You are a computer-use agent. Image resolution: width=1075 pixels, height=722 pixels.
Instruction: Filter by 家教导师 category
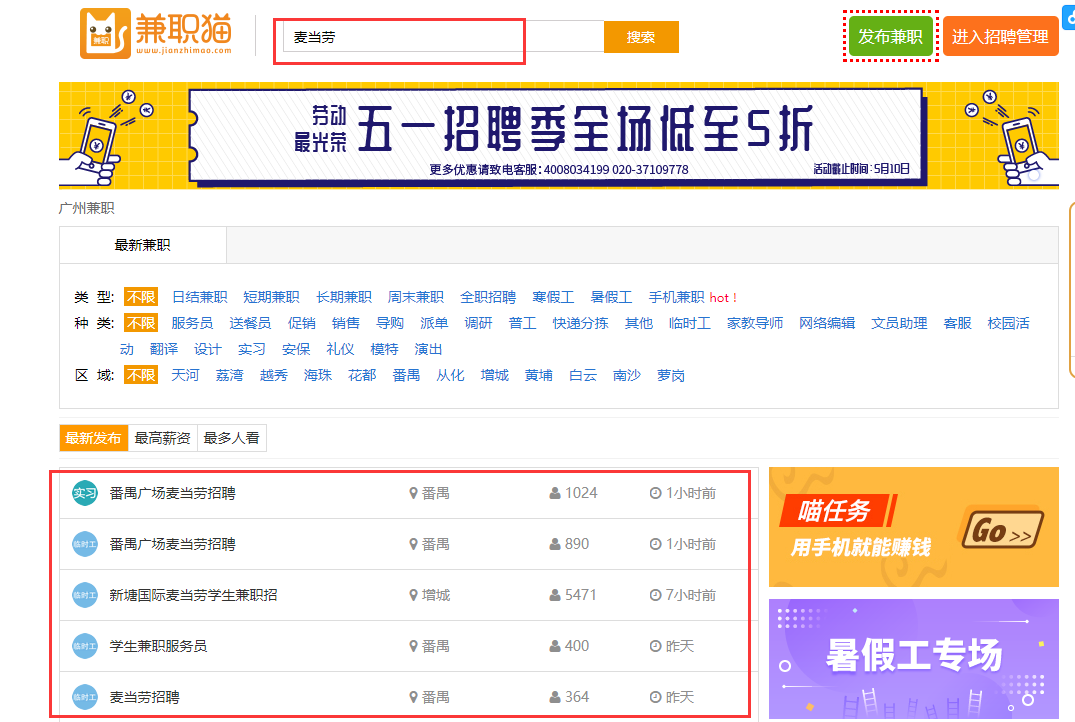(x=755, y=323)
